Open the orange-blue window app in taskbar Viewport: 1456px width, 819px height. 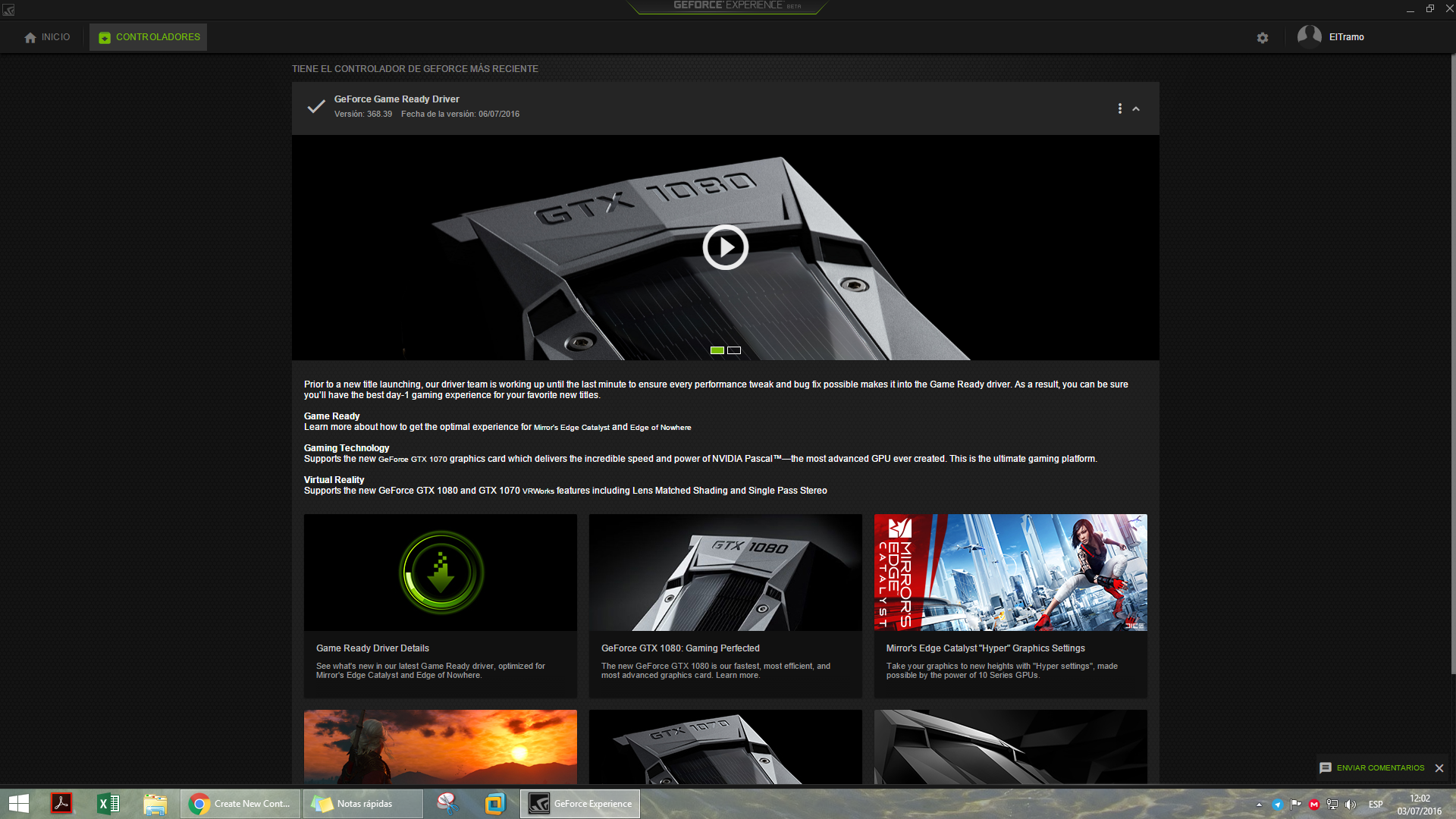[x=495, y=804]
